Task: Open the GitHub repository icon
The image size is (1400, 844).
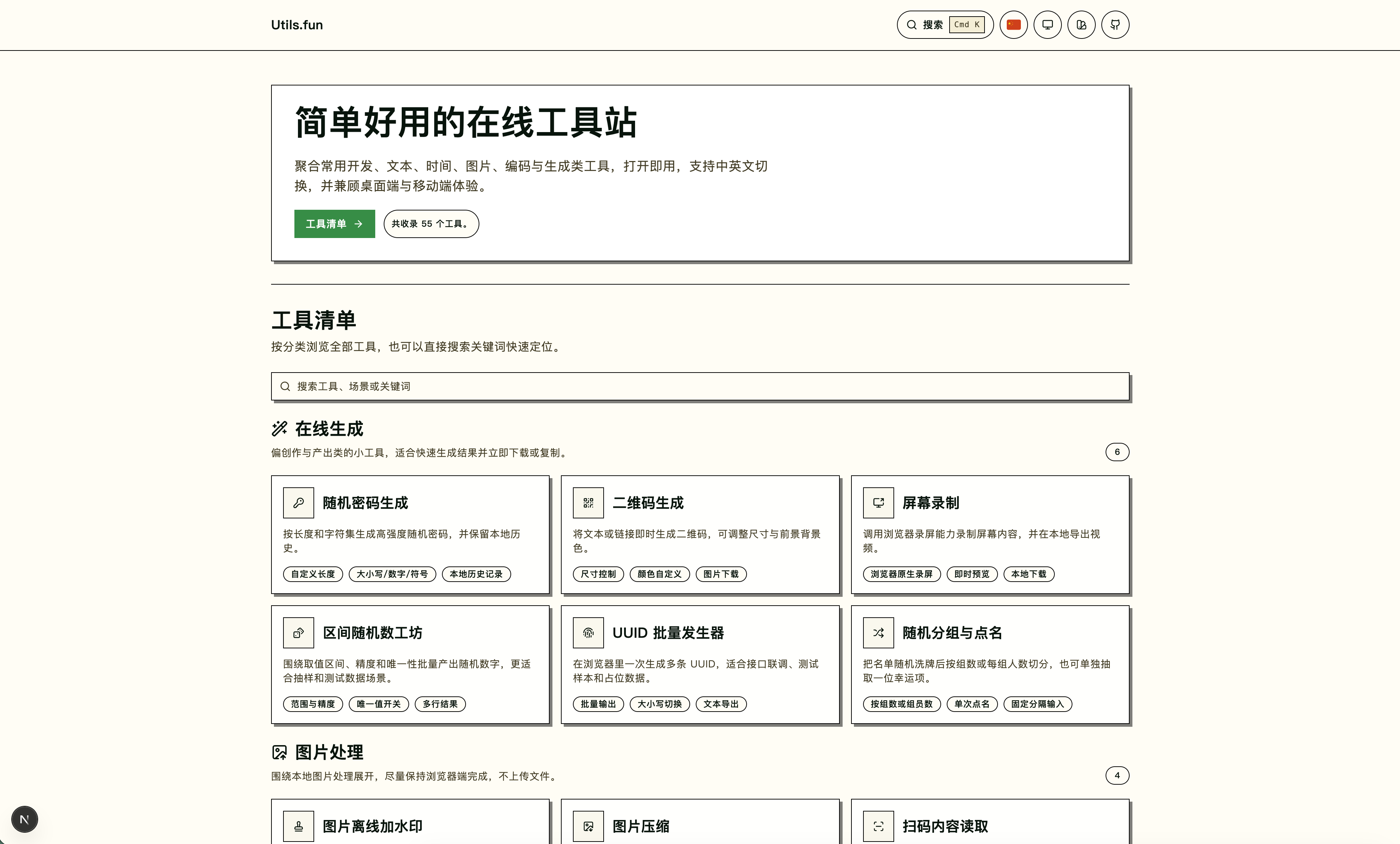Action: (x=1115, y=24)
